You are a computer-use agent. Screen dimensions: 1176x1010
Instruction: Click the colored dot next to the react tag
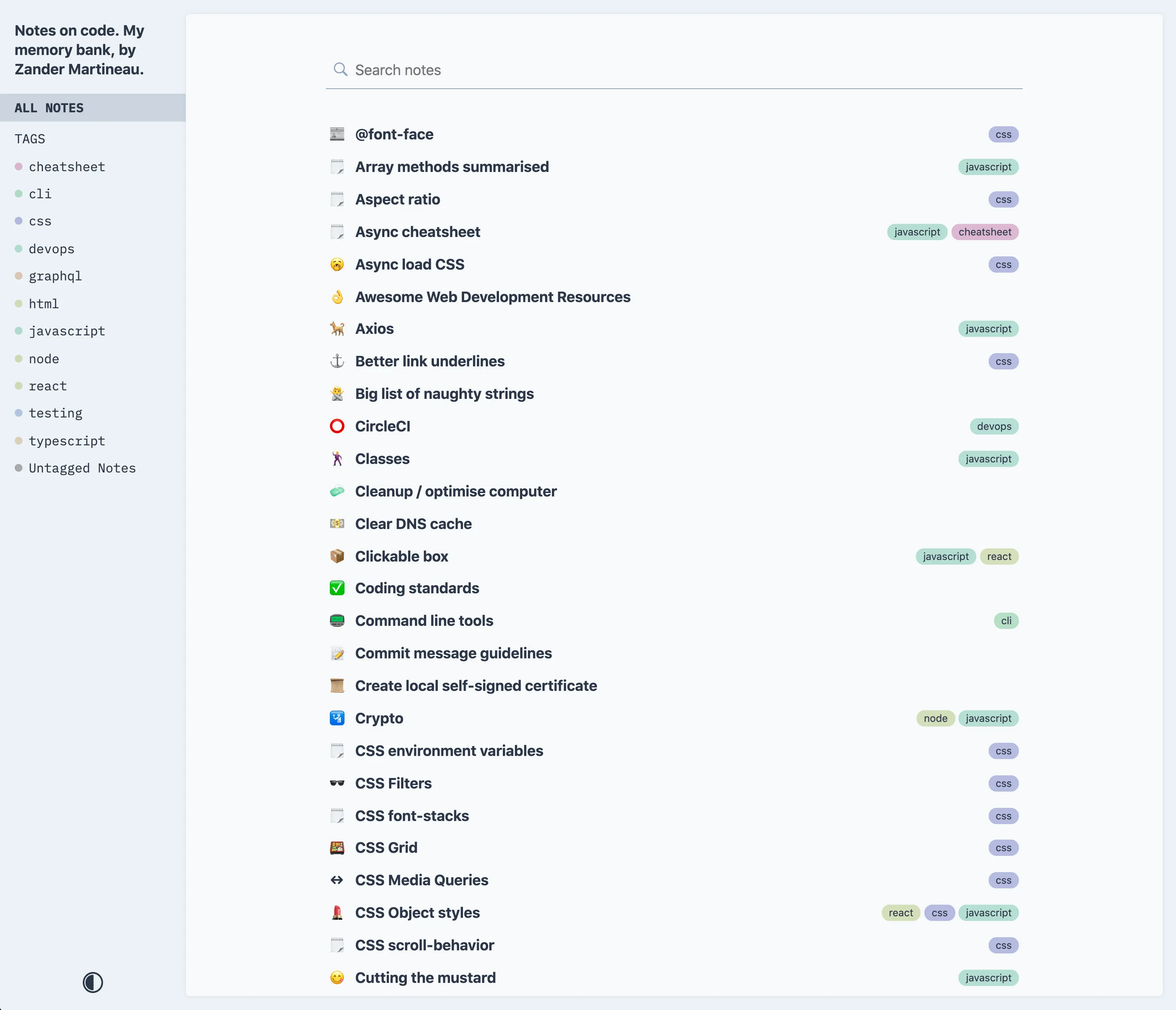19,385
